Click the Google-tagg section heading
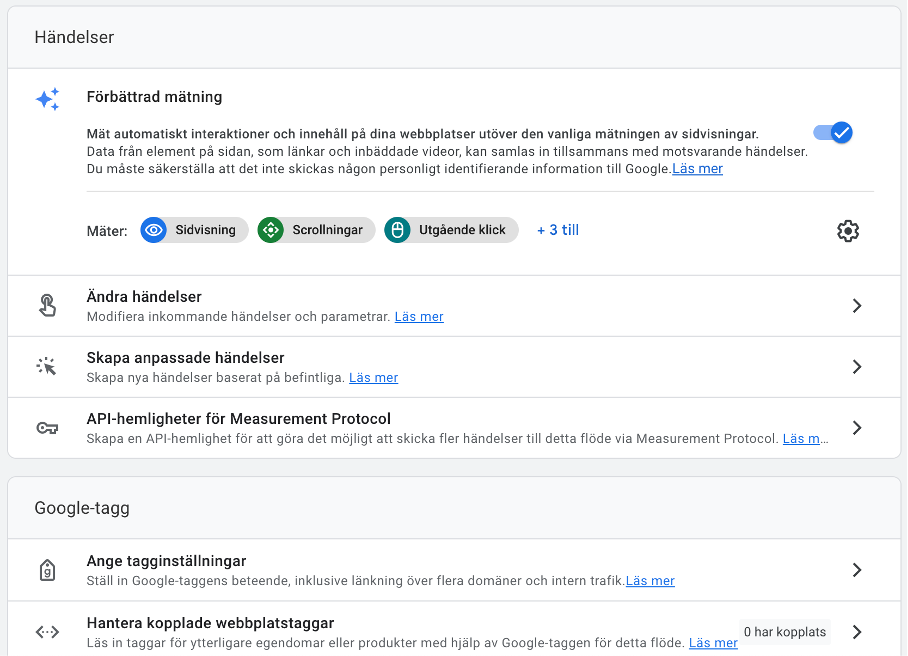The height and width of the screenshot is (656, 908). 82,508
